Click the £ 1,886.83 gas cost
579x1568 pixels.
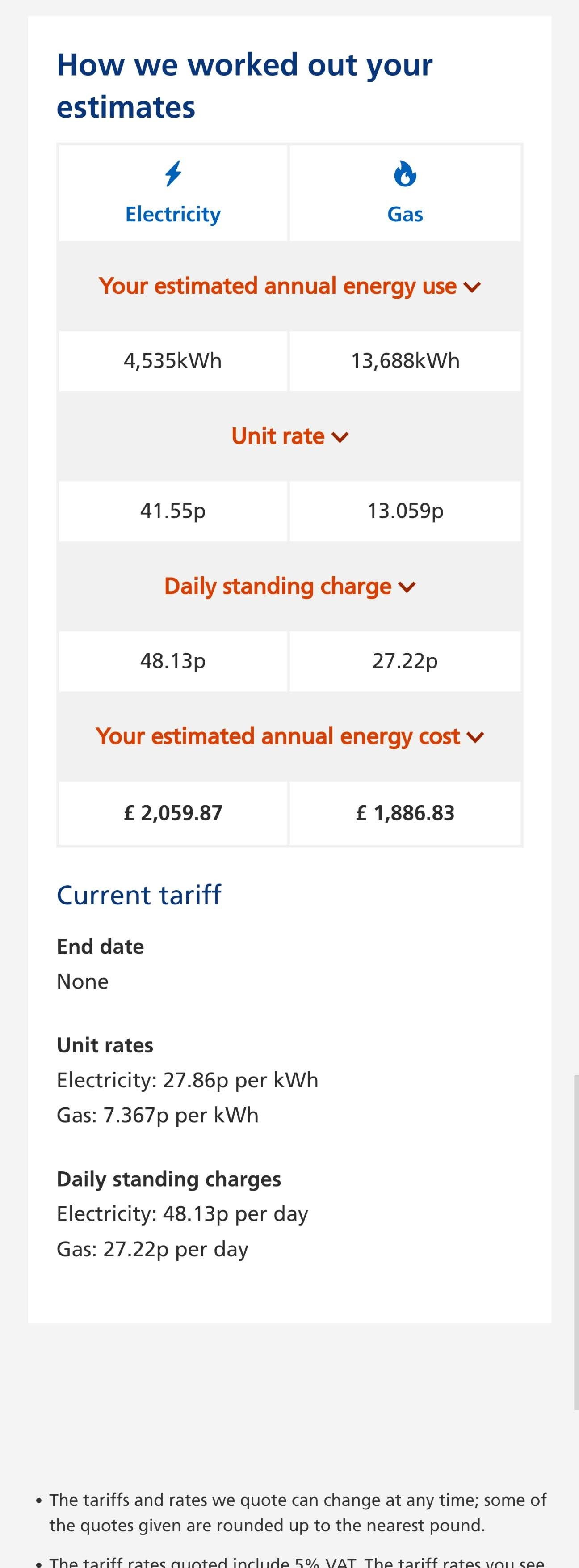pos(405,813)
